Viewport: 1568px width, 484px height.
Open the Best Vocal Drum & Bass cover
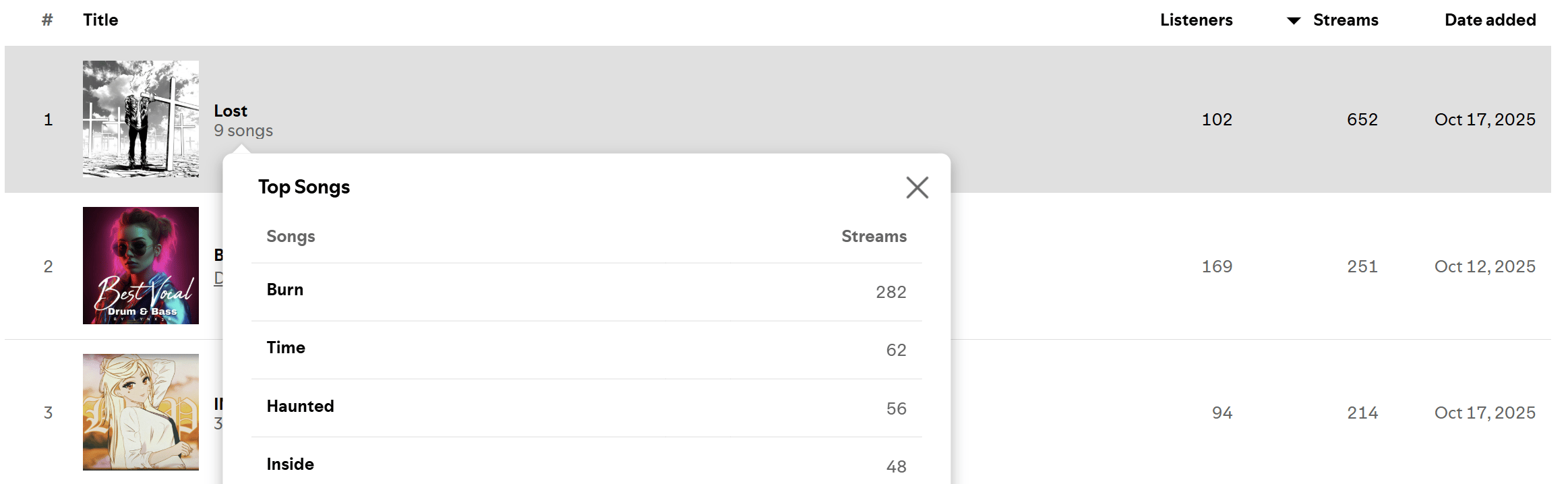coord(141,266)
